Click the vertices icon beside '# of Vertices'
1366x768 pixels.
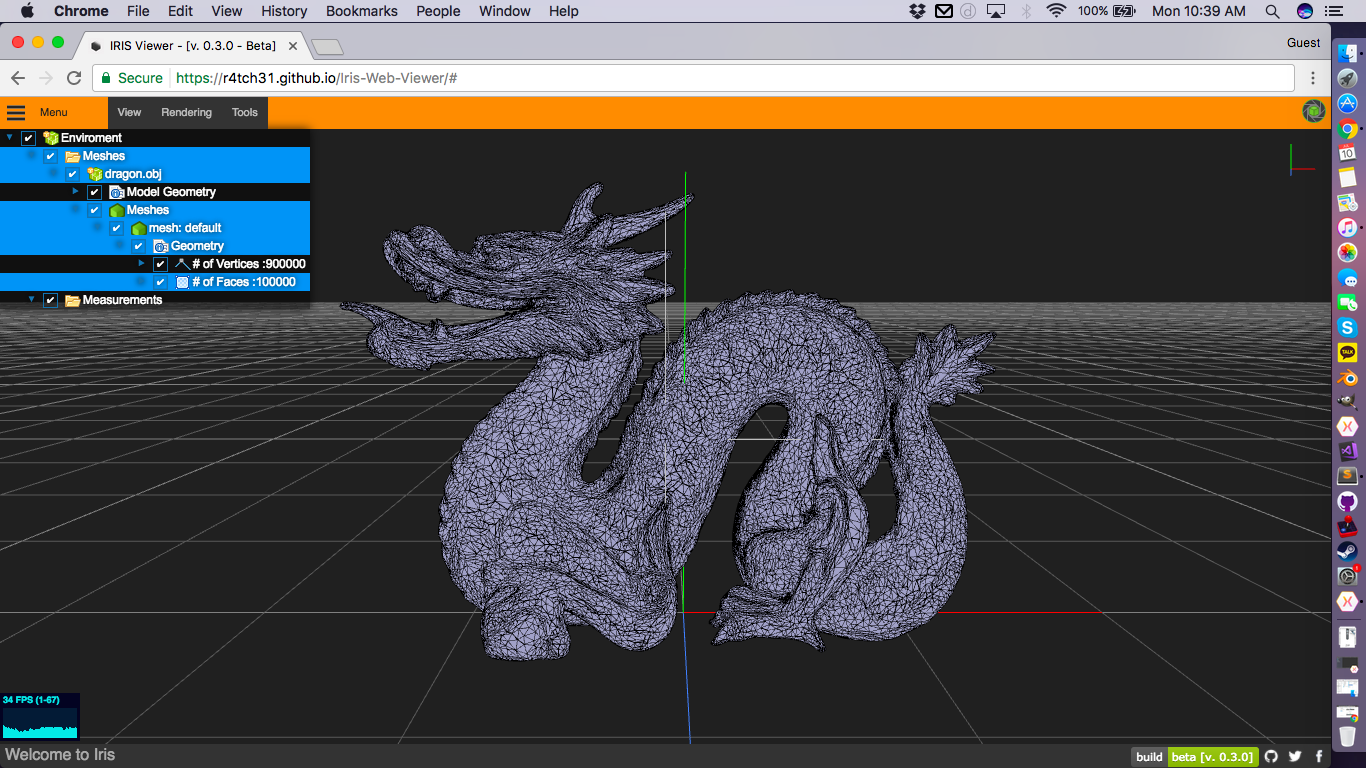tap(182, 264)
